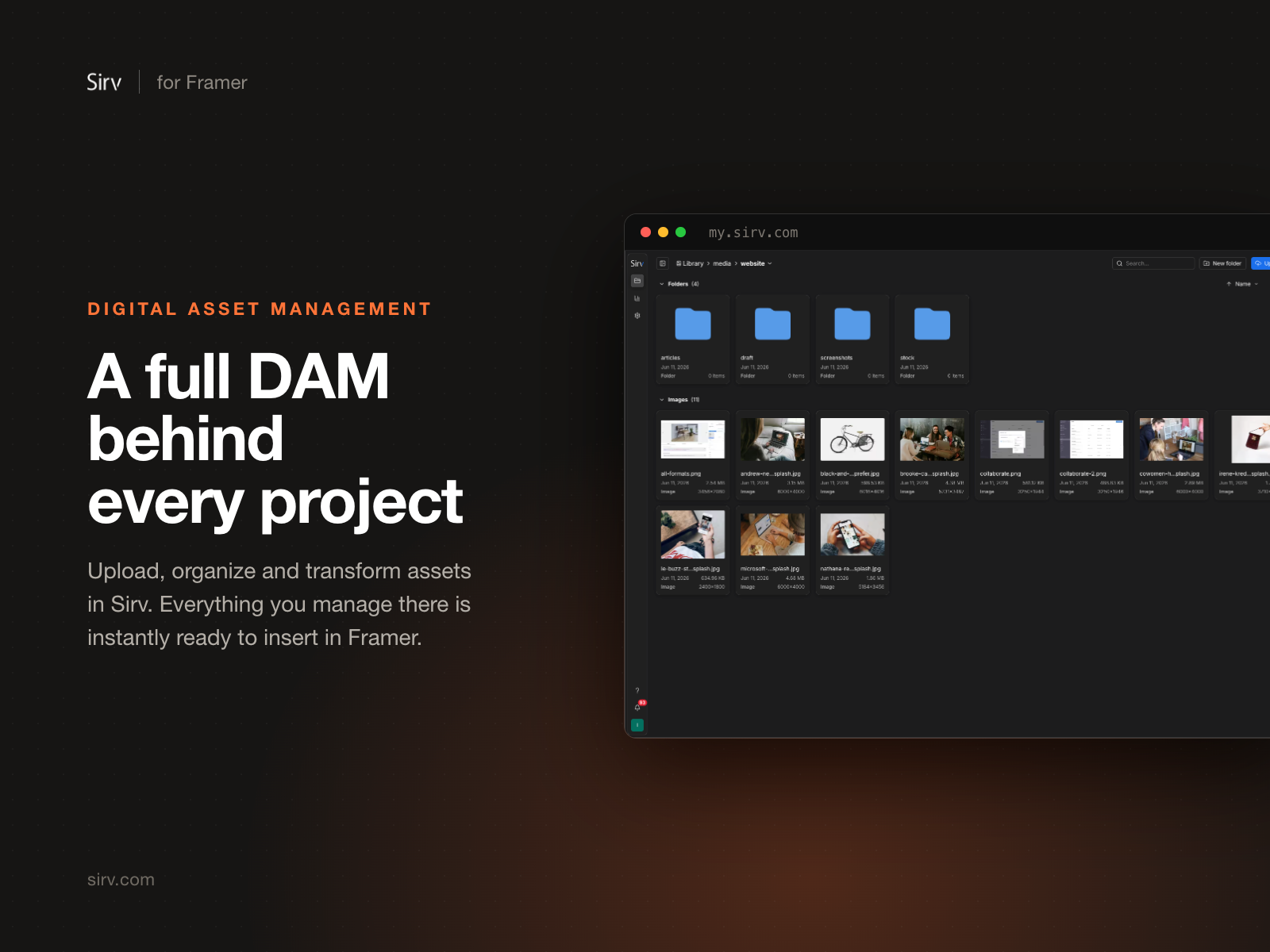Open the file library sidebar icon

pyautogui.click(x=637, y=281)
